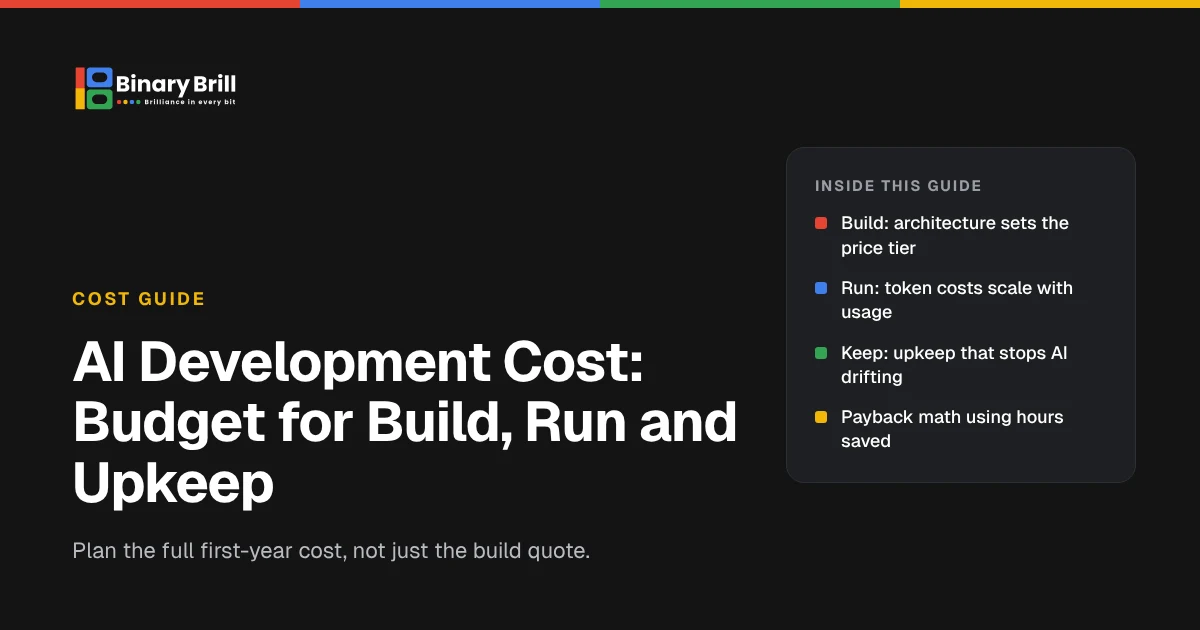The image size is (1200, 630).
Task: Click the red bullet beside Build item
Action: [821, 223]
